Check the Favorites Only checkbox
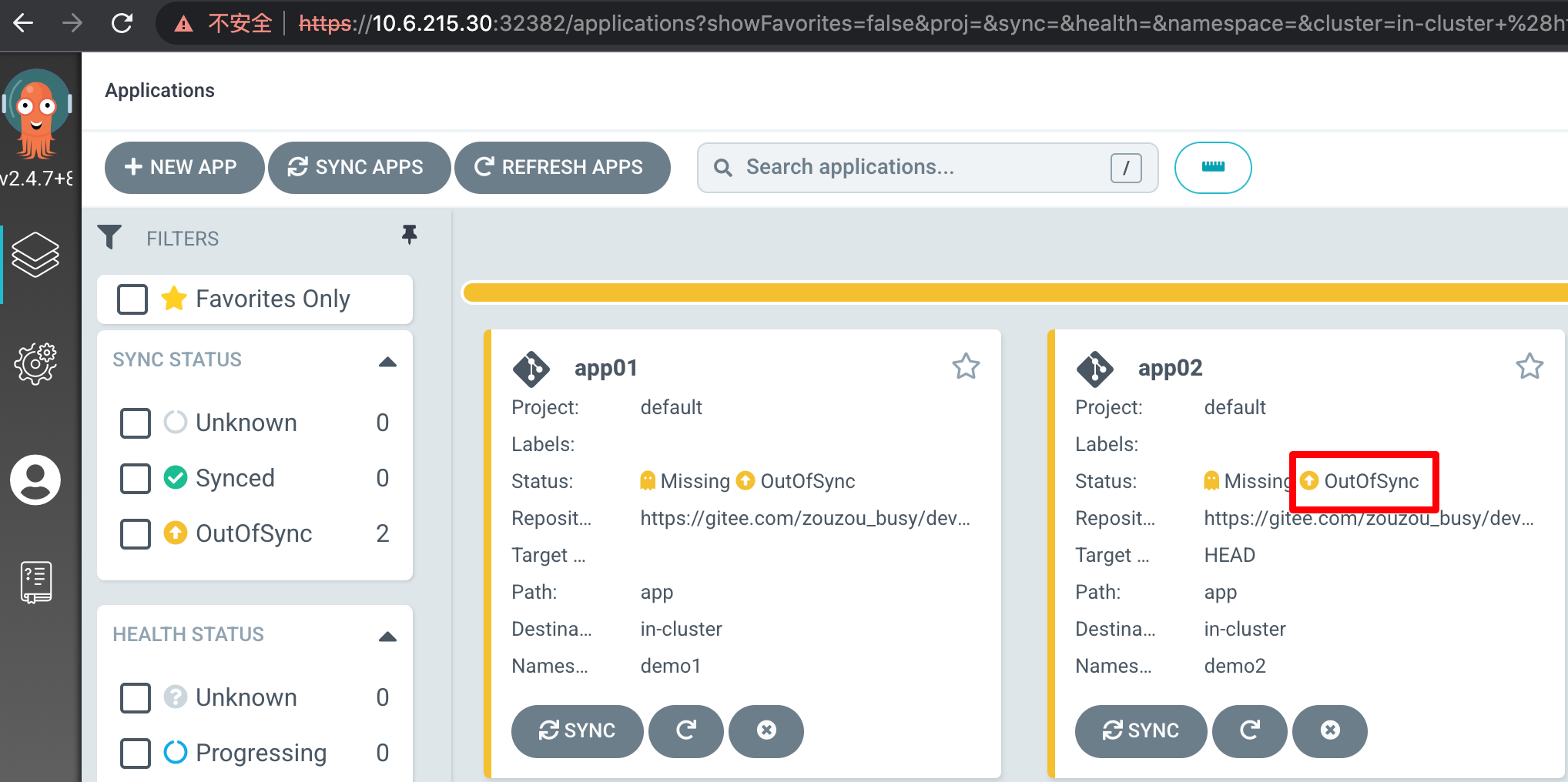The image size is (1568, 782). [132, 299]
